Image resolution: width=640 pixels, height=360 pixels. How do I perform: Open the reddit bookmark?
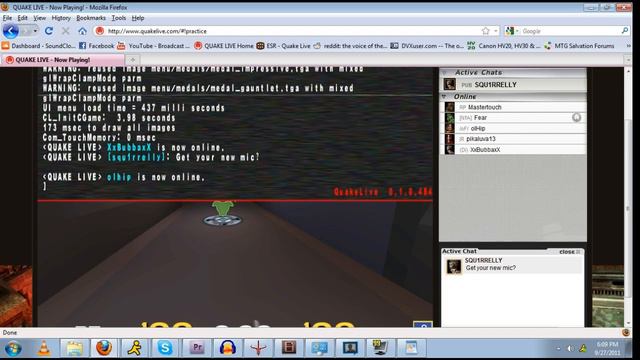tap(350, 46)
